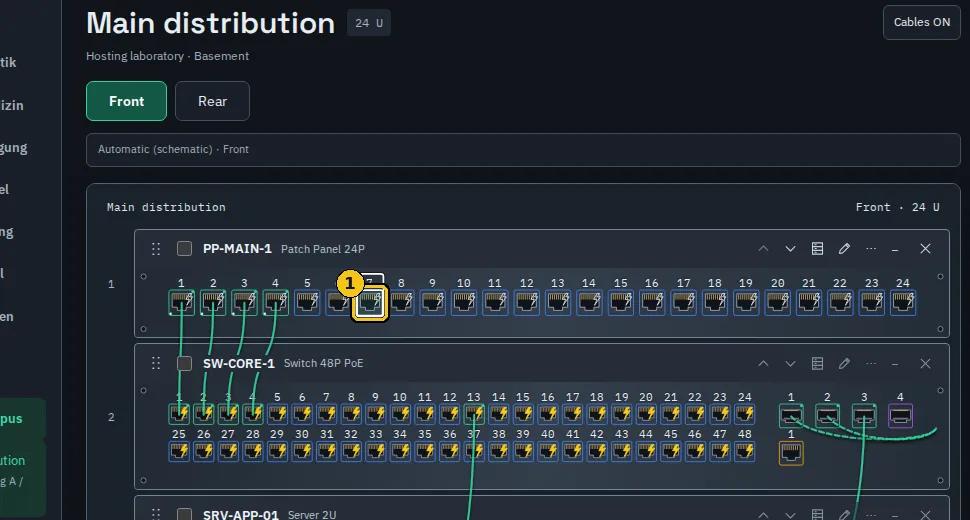The width and height of the screenshot is (970, 520).
Task: Click the 'Switch 48P PoE' label
Action: click(x=323, y=364)
